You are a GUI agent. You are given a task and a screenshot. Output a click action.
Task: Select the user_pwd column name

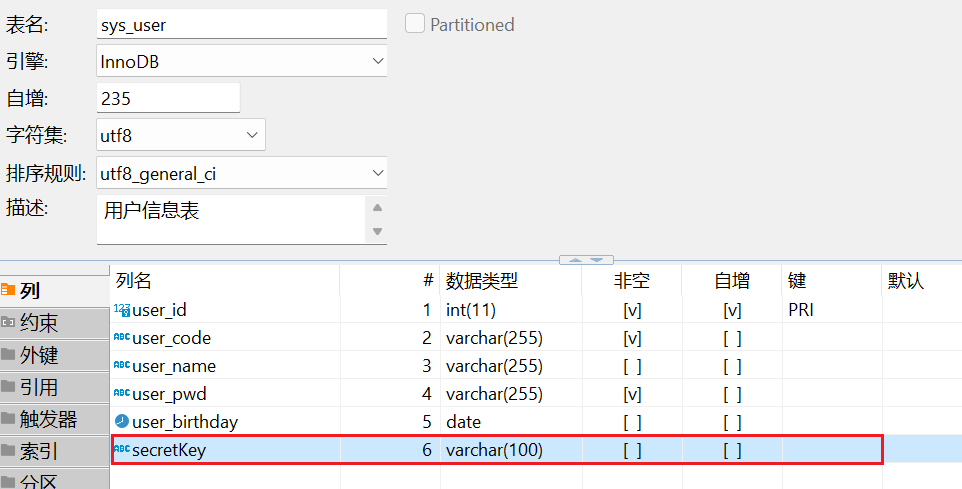(x=169, y=395)
